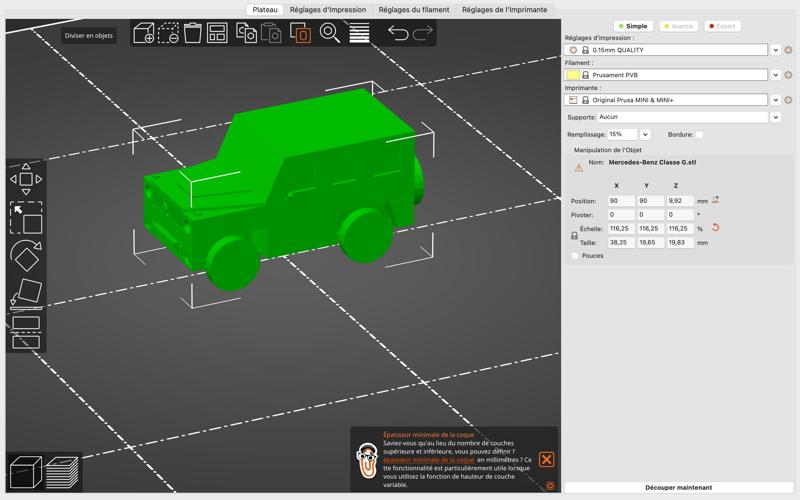Select the Scale tool in left toolbar
Screen dimensions: 800x500
26,218
